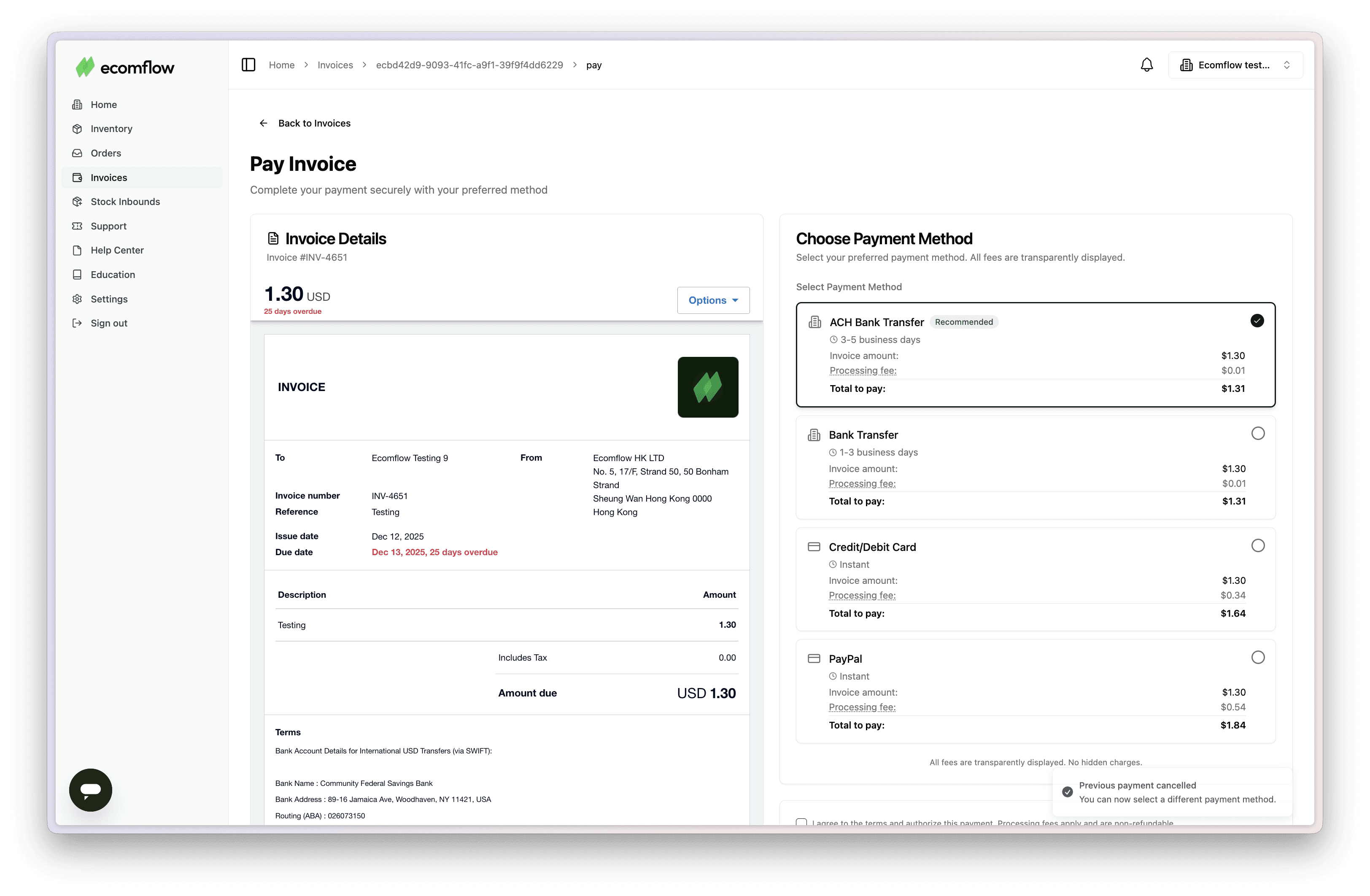Open the Options dropdown
The width and height of the screenshot is (1370, 896).
713,300
